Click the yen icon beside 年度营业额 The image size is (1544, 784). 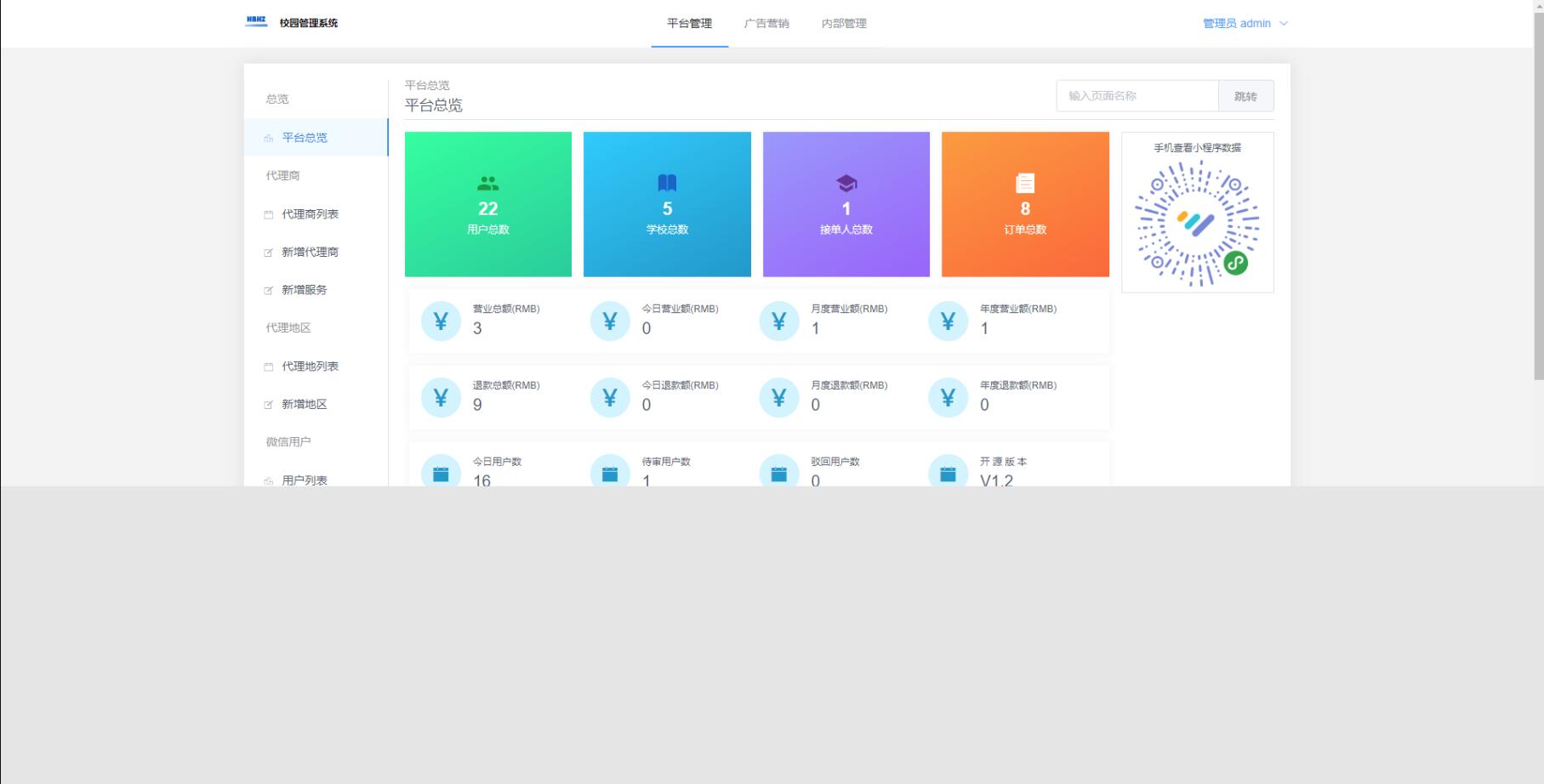948,321
